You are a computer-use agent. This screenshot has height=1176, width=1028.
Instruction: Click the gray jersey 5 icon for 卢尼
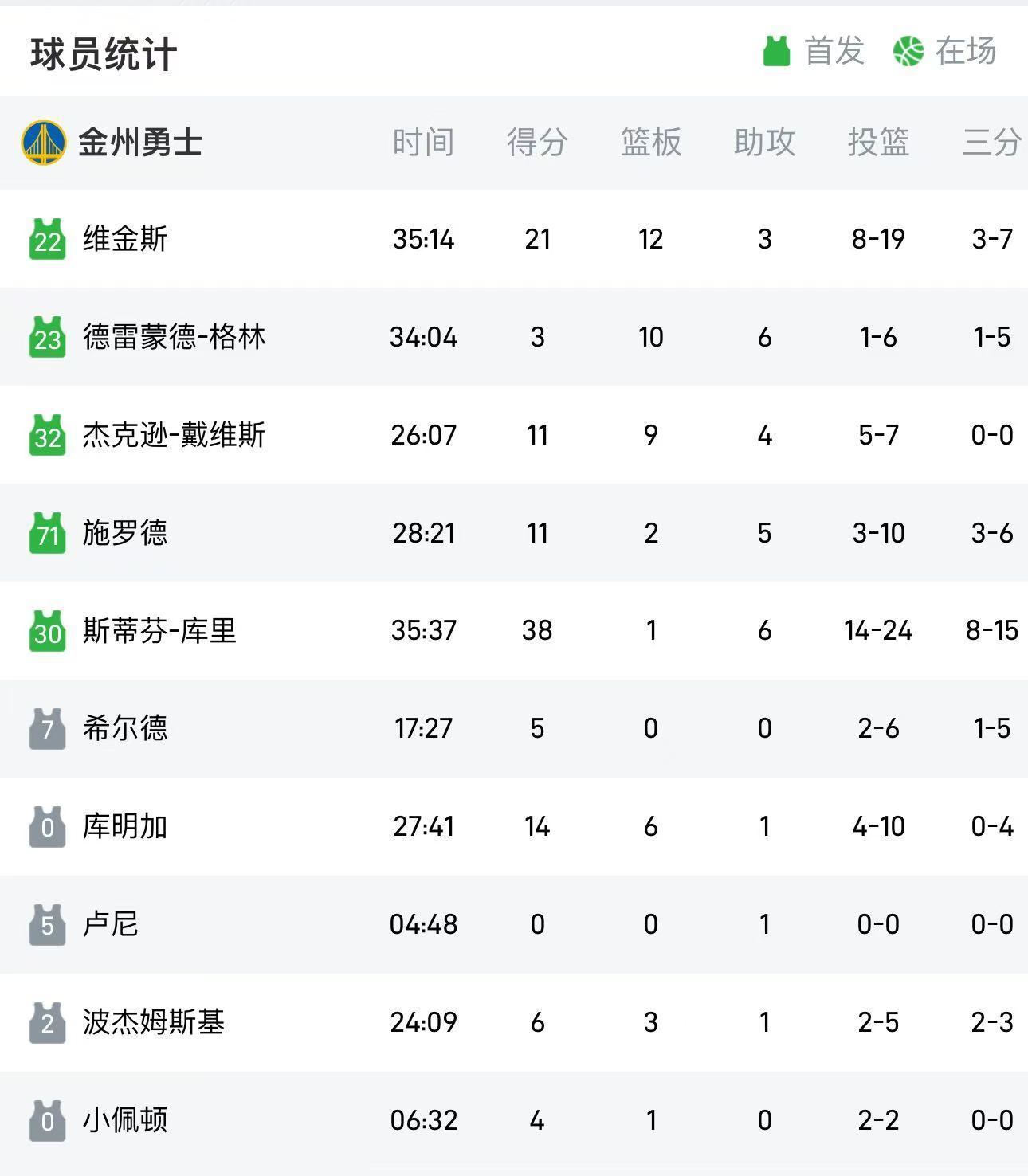(47, 924)
